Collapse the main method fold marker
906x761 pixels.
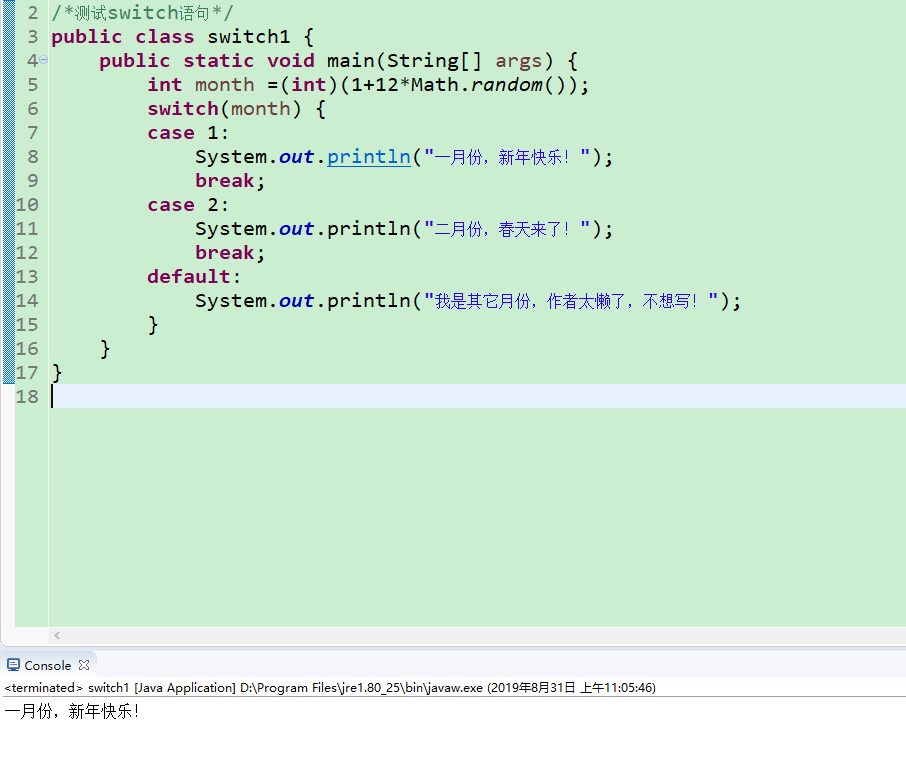(x=44, y=60)
